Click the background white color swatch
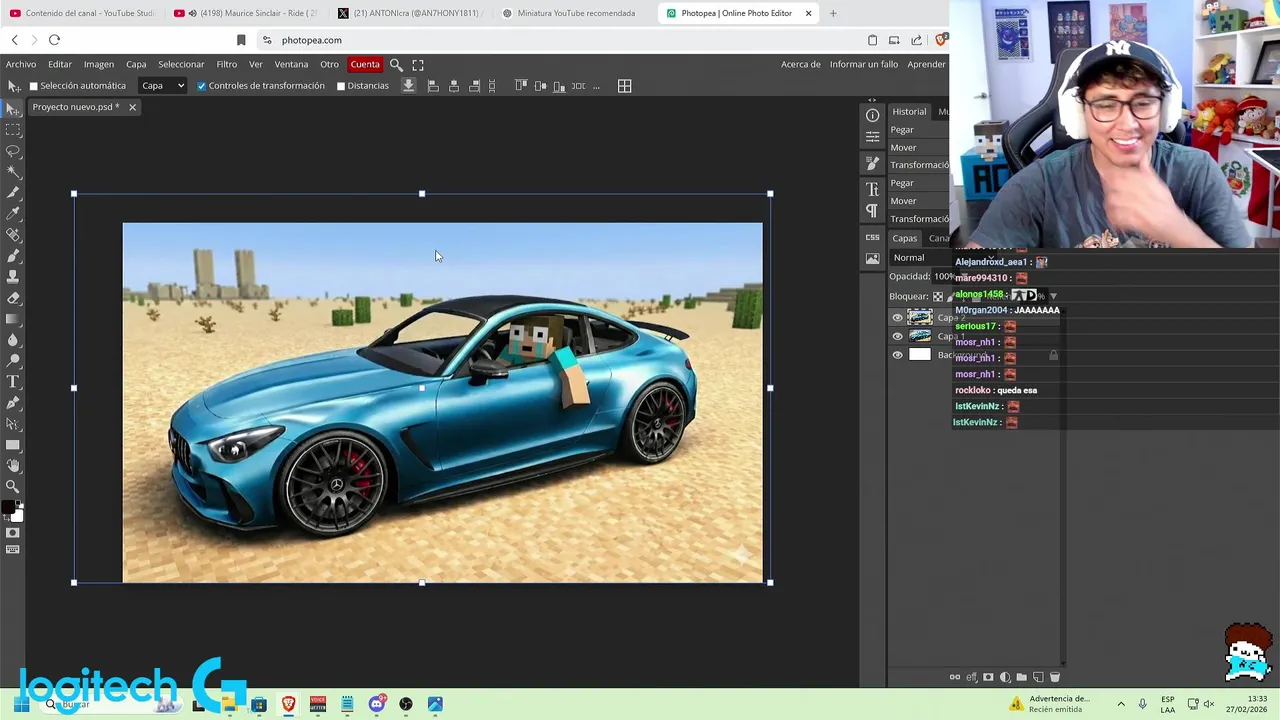The height and width of the screenshot is (720, 1280). click(18, 516)
